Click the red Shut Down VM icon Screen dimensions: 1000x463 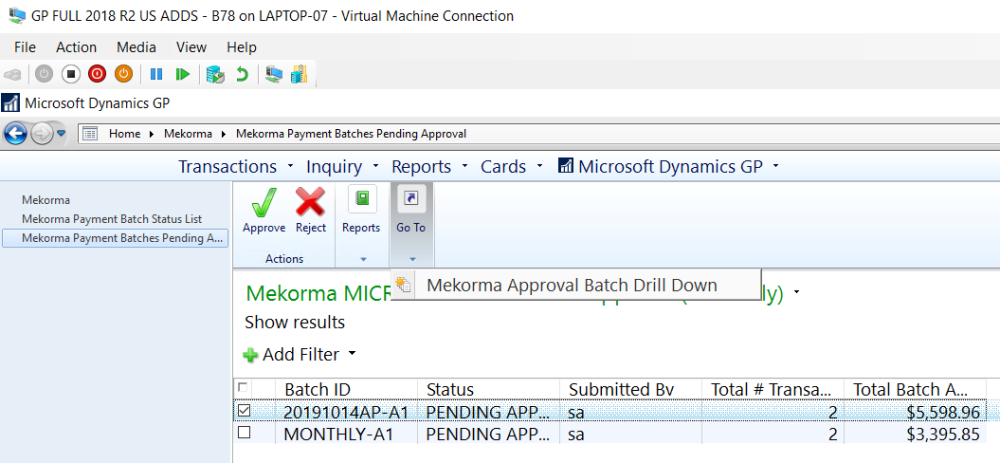[97, 74]
